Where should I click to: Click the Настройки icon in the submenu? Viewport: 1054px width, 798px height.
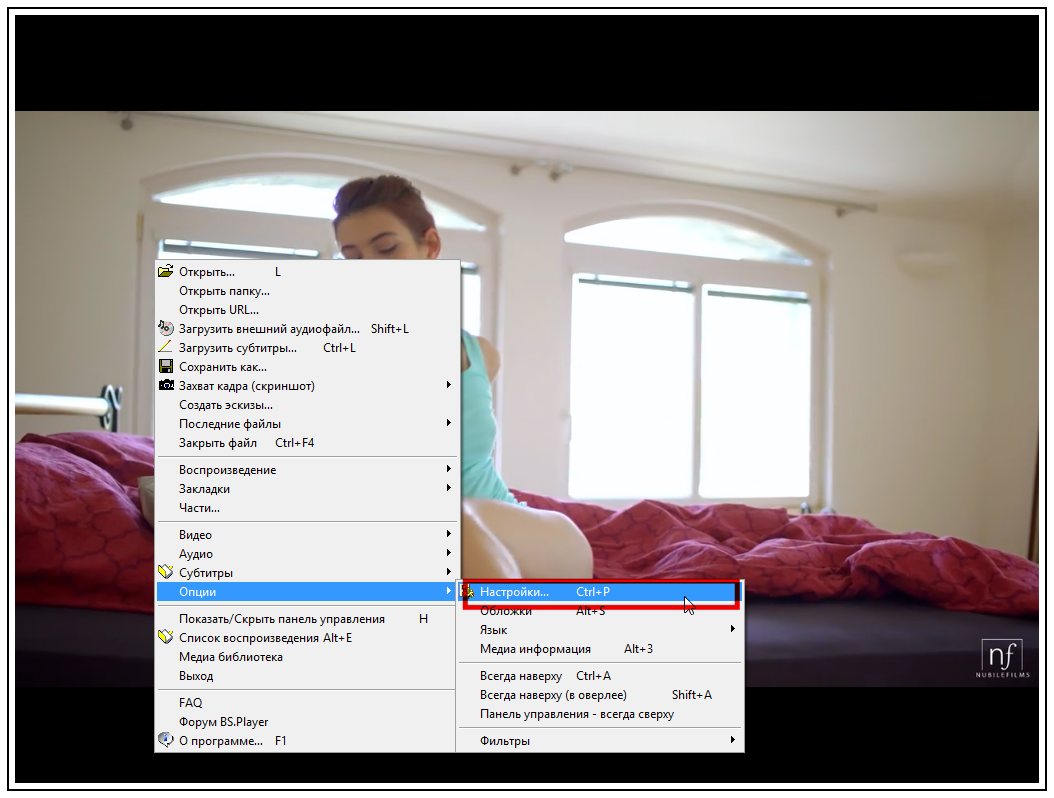pyautogui.click(x=467, y=592)
